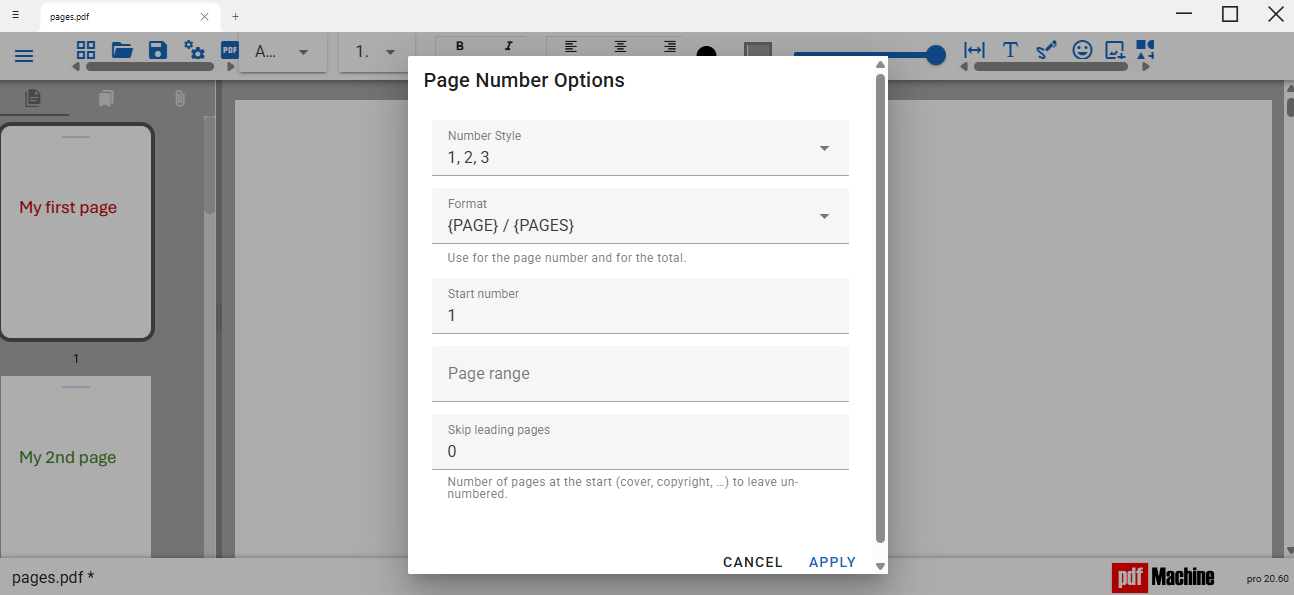This screenshot has width=1294, height=595.
Task: Select the signature draw tool
Action: click(1046, 50)
